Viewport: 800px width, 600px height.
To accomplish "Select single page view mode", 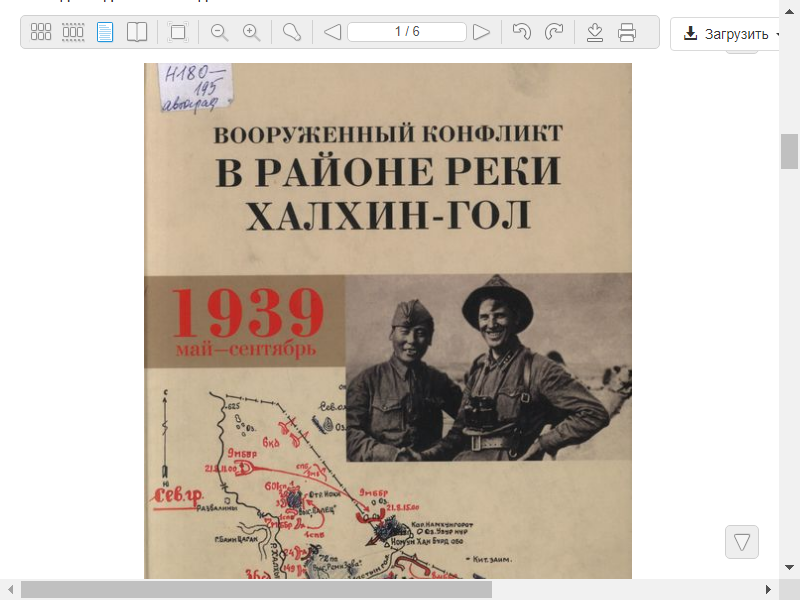I will point(105,32).
